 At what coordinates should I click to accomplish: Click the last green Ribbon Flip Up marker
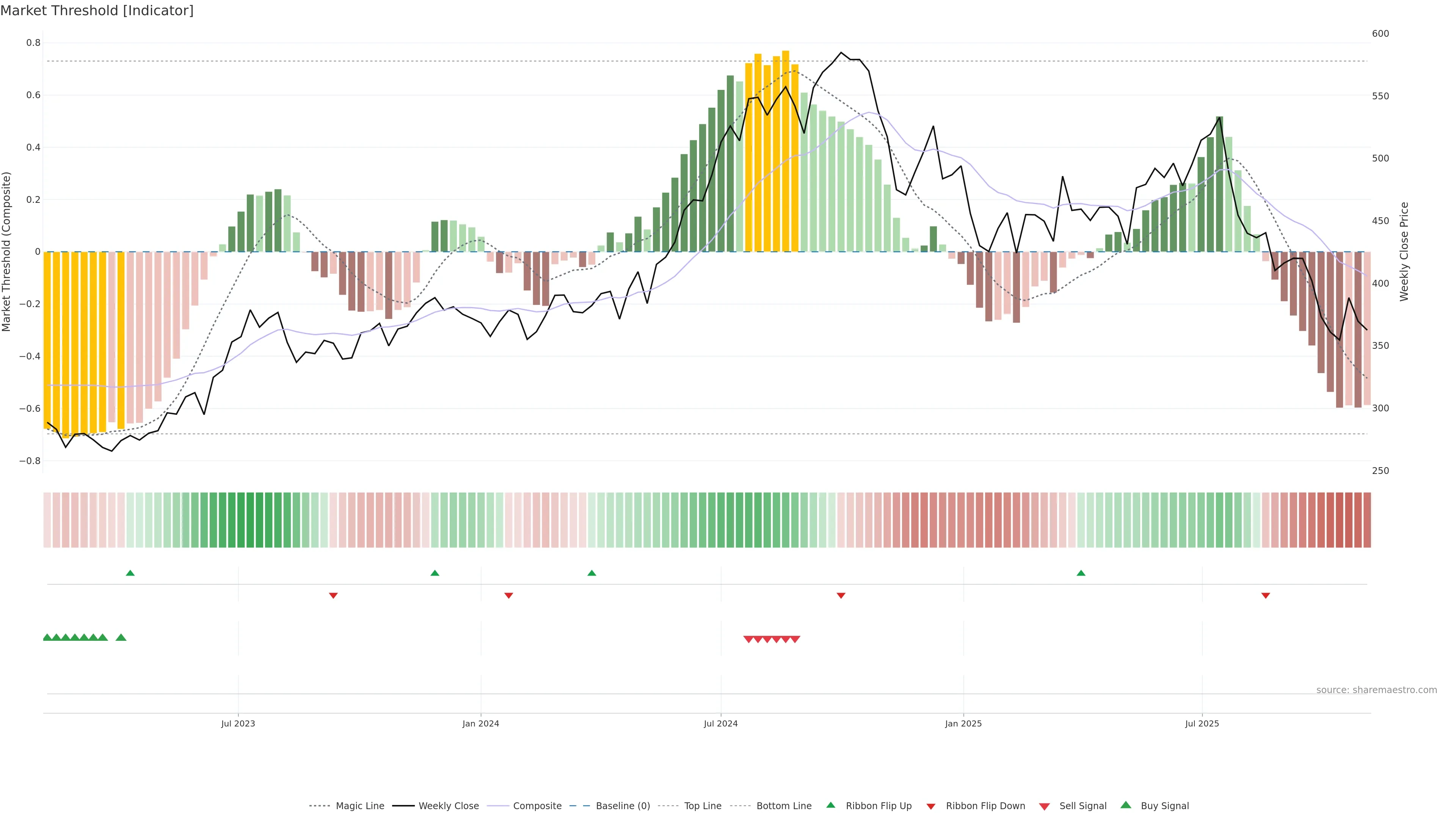[1081, 573]
